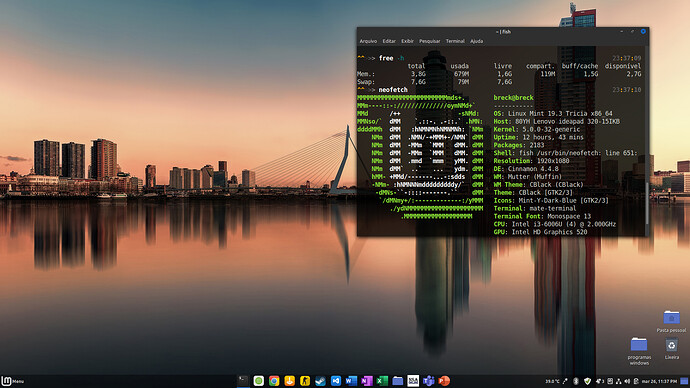Launch Excel from the taskbar

(382, 381)
